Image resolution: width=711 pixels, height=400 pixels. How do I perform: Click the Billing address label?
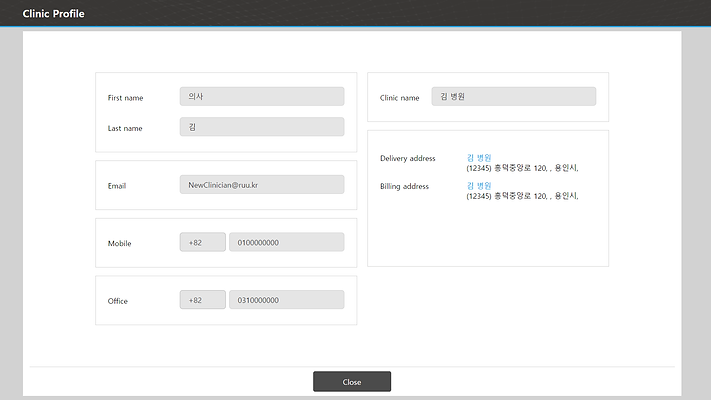pyautogui.click(x=404, y=186)
